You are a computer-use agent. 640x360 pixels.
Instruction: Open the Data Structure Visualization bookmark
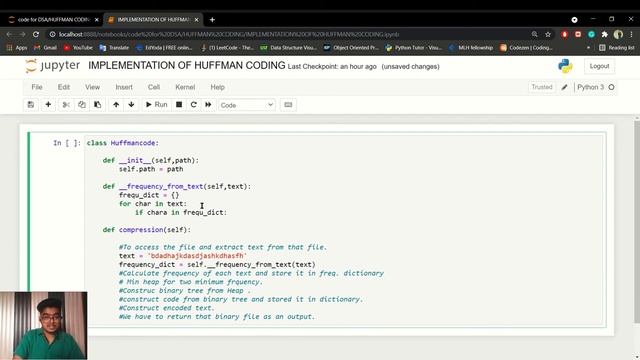pos(288,48)
